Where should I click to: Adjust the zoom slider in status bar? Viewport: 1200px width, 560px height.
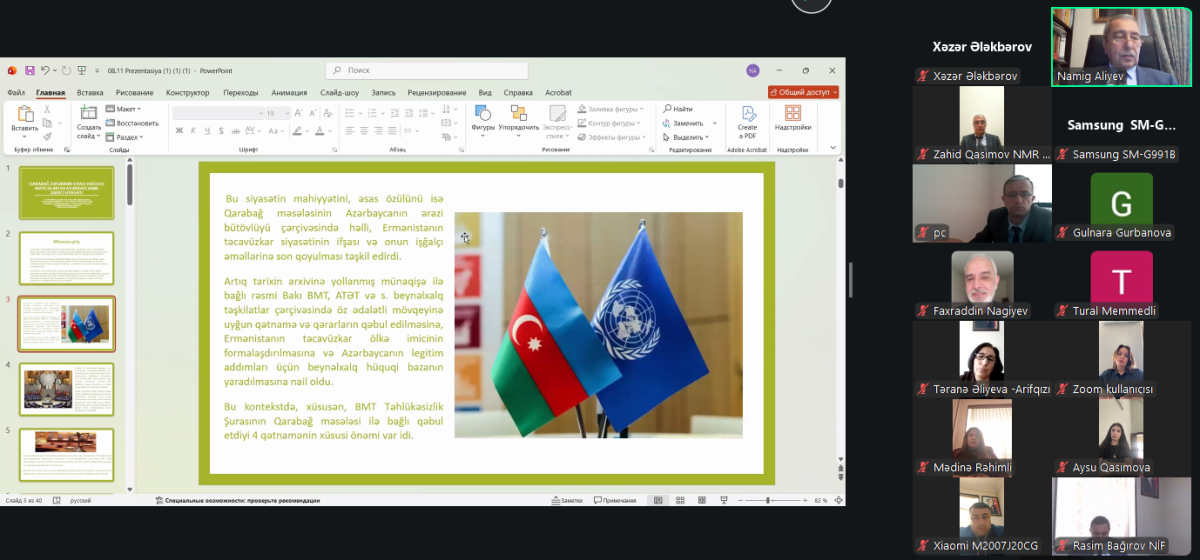[x=768, y=500]
